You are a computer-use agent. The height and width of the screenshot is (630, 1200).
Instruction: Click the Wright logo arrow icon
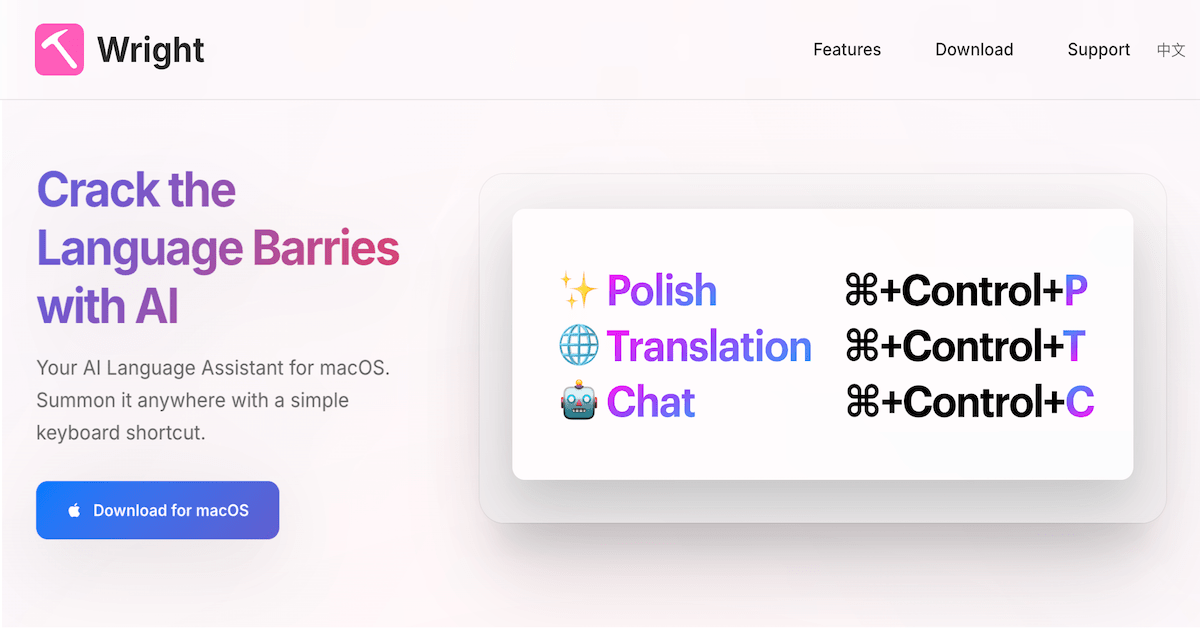58,49
